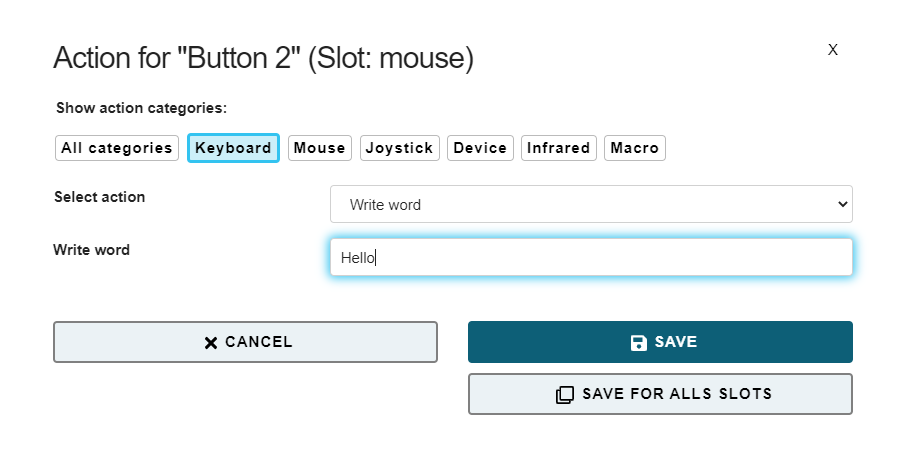This screenshot has height=455, width=904.
Task: Click the copy icon on Save for alls slots
Action: pyautogui.click(x=564, y=394)
